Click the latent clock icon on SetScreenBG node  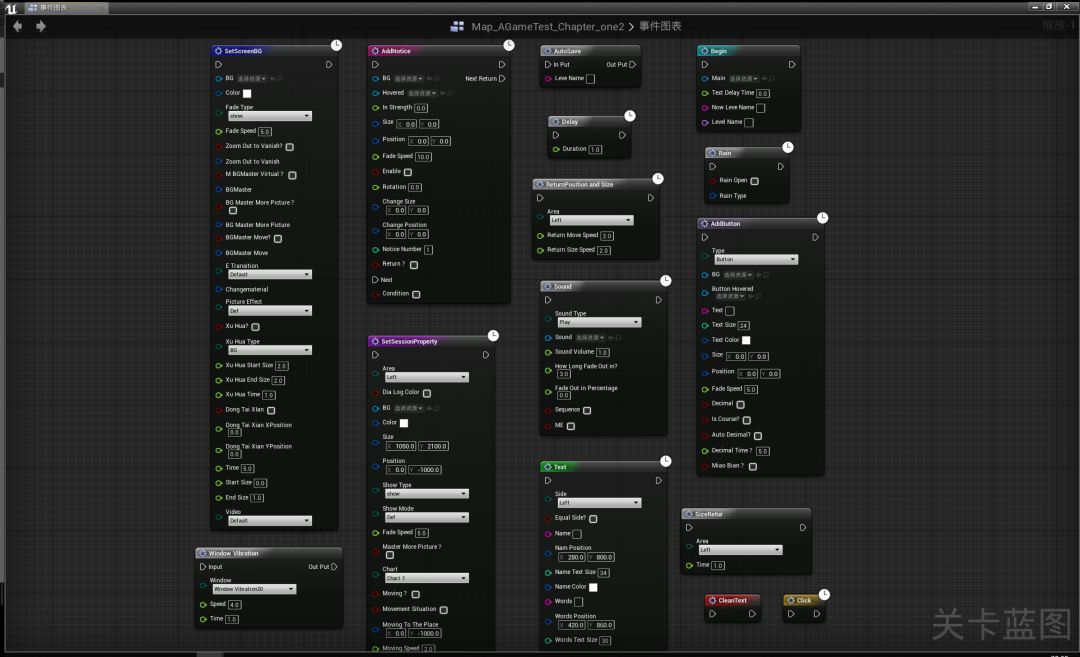pyautogui.click(x=336, y=45)
